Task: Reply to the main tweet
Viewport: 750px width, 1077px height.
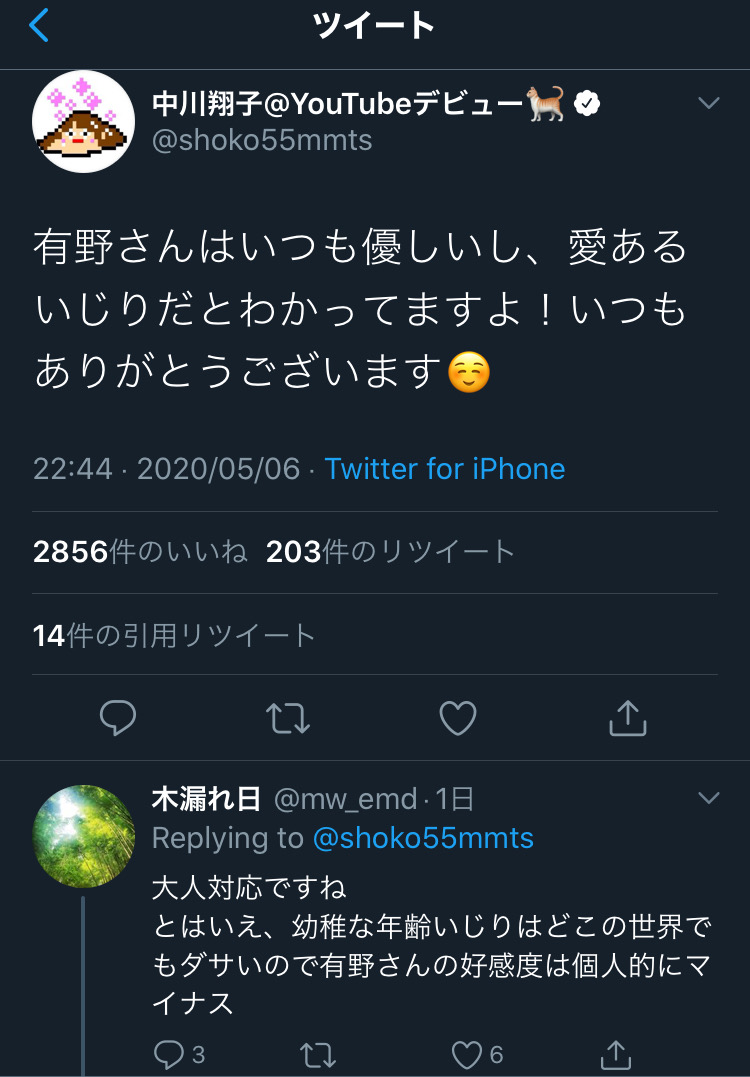Action: [118, 718]
